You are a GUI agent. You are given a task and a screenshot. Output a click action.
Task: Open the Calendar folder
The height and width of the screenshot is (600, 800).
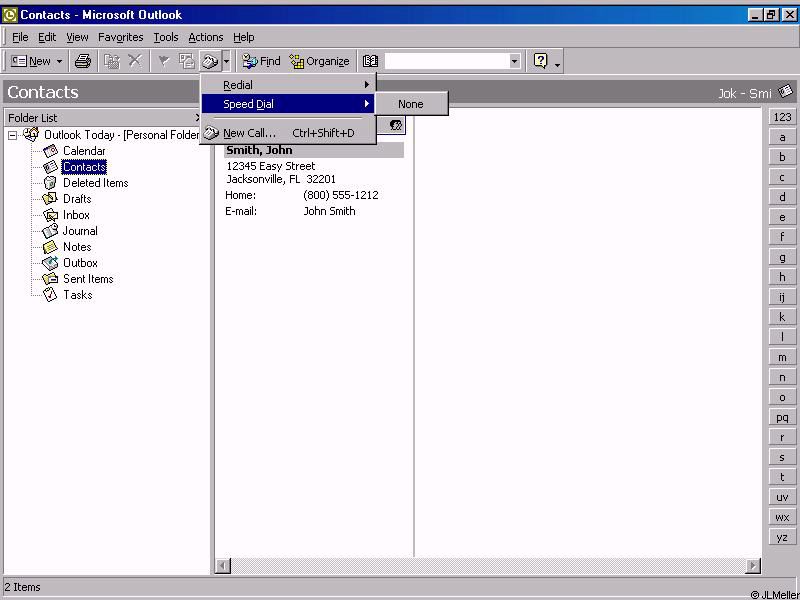84,151
